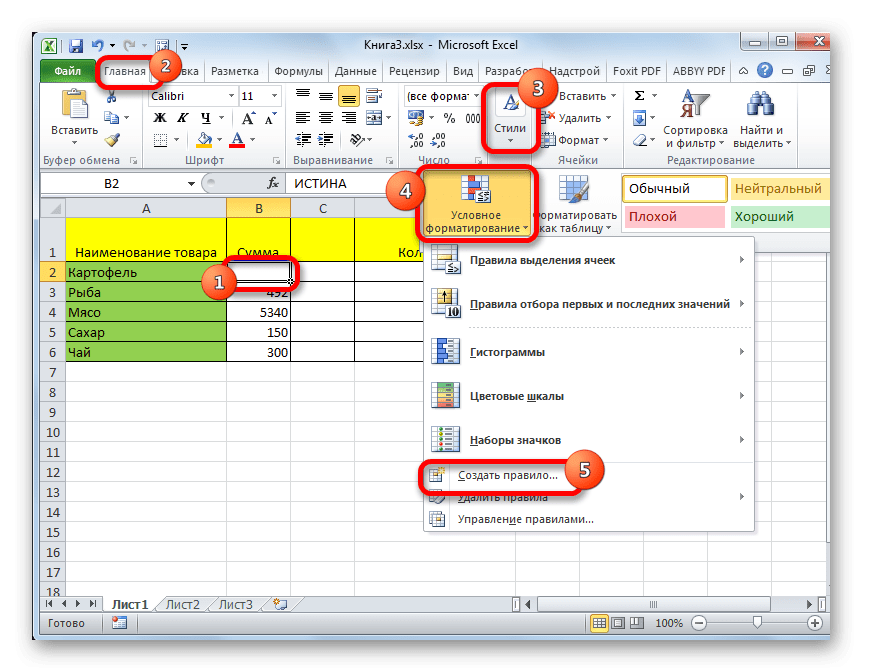Click the Fill down arrow icon
Image resolution: width=880 pixels, height=672 pixels.
coord(639,118)
